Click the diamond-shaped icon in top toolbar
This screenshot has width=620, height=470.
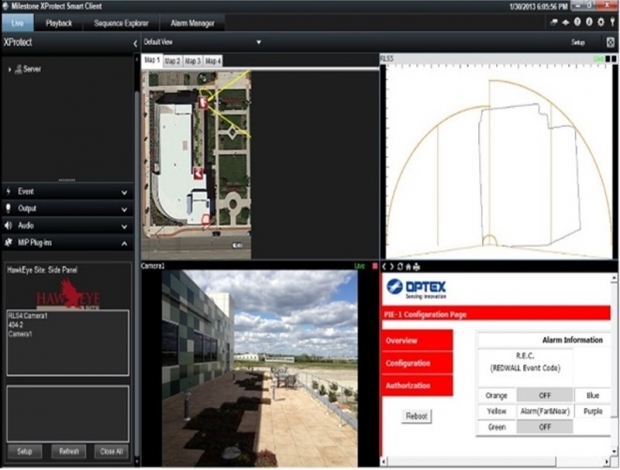pos(565,23)
